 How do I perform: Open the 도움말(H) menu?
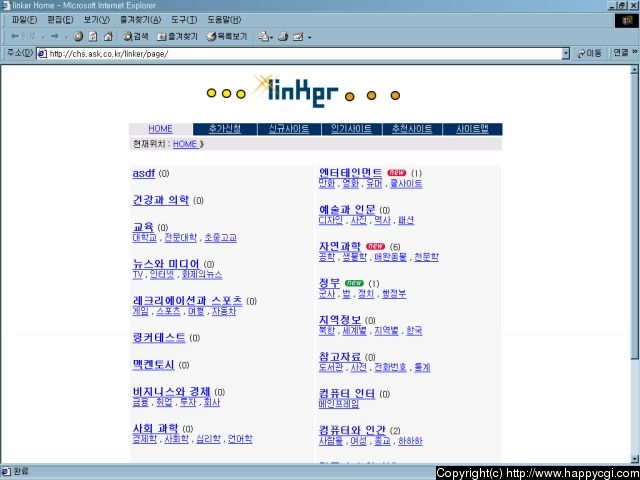(224, 20)
